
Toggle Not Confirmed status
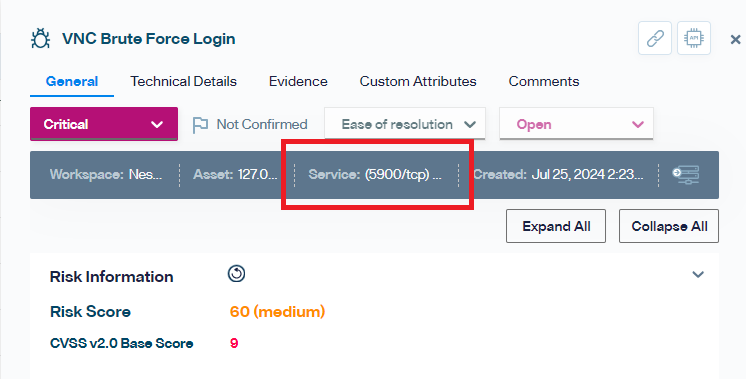tap(250, 125)
